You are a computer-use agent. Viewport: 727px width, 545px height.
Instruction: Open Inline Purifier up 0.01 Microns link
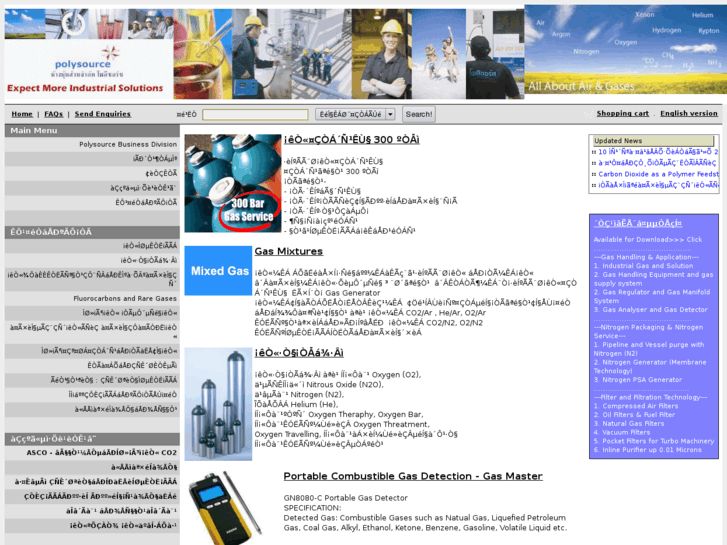tap(648, 450)
